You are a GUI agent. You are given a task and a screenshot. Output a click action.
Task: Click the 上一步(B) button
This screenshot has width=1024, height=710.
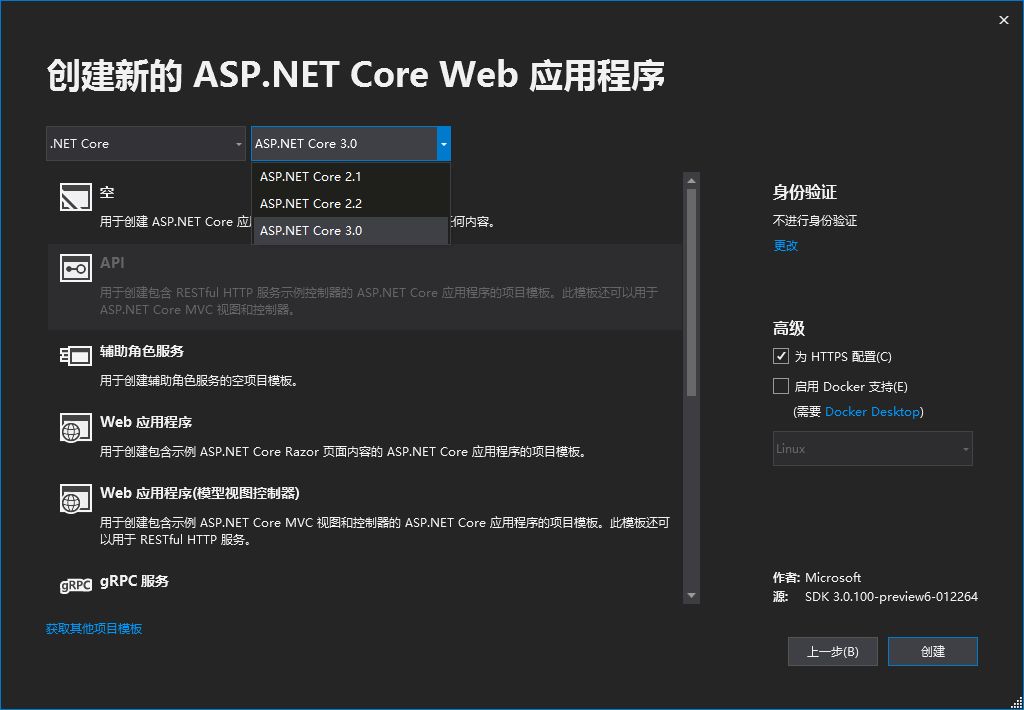pos(832,651)
